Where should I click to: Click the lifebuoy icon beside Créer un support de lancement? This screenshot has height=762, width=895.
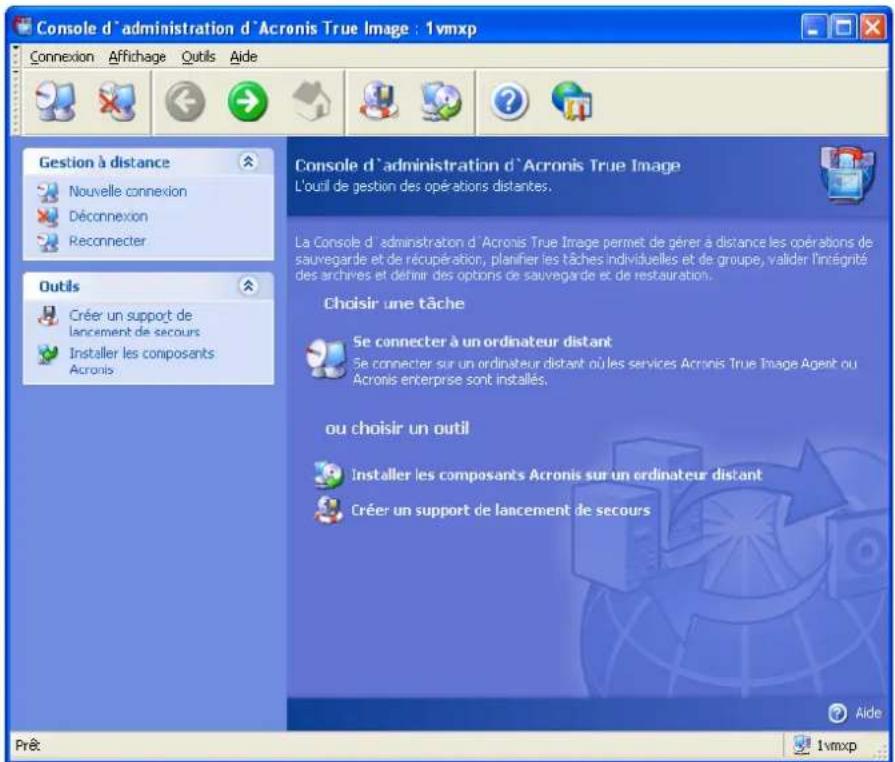point(329,510)
